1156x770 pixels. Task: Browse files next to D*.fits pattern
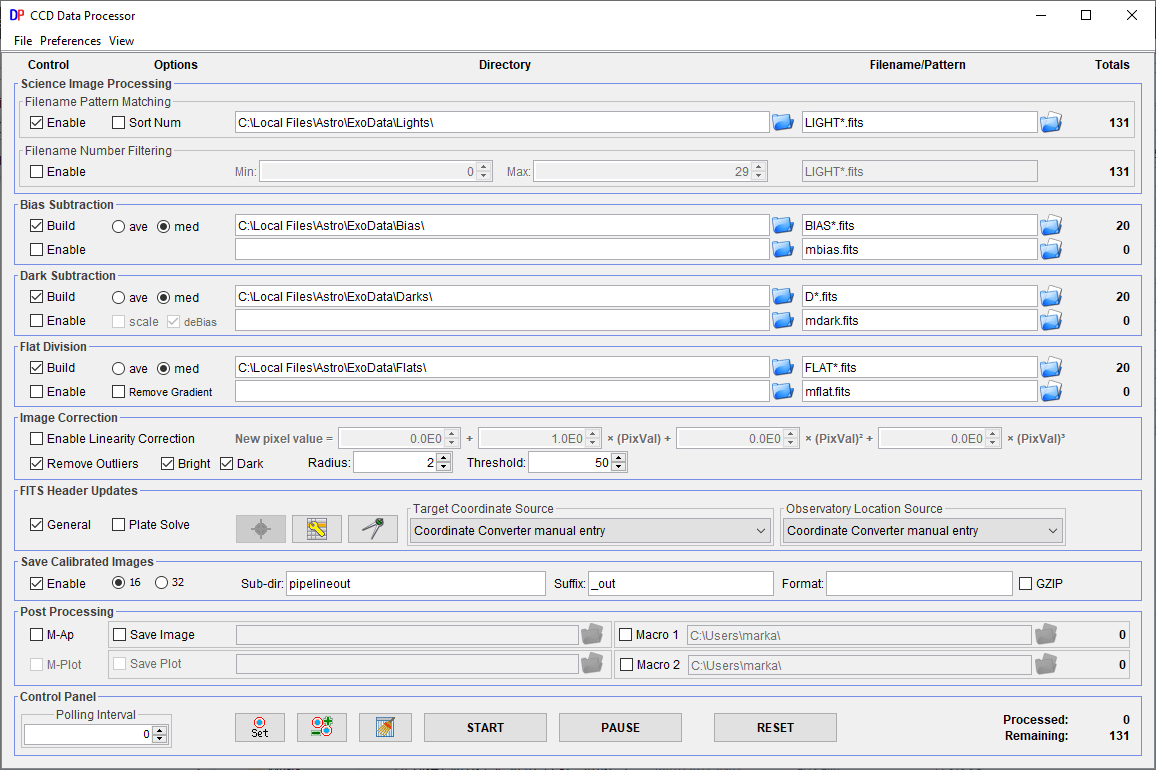pyautogui.click(x=1051, y=296)
